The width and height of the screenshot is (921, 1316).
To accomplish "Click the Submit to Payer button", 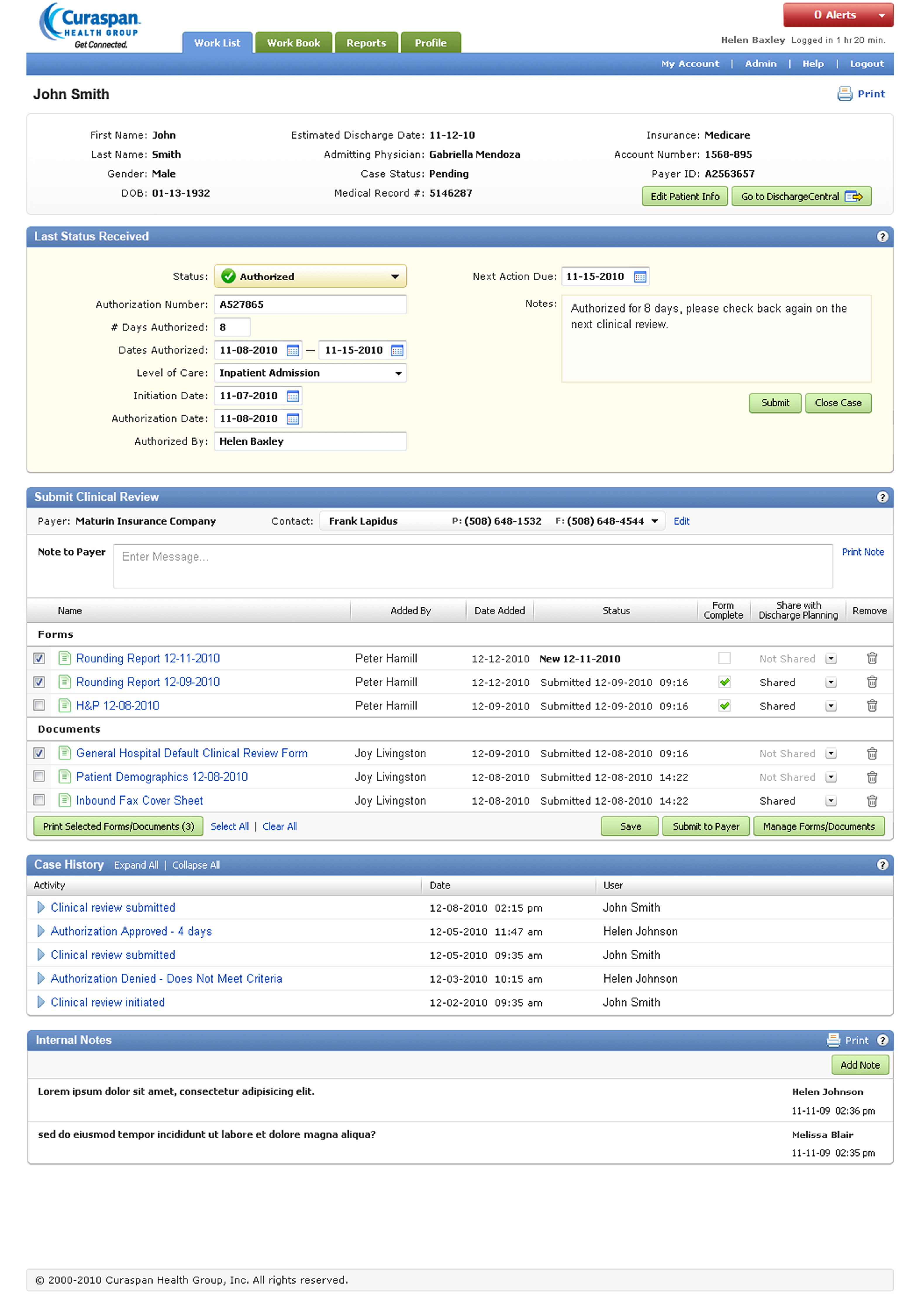I will coord(706,826).
